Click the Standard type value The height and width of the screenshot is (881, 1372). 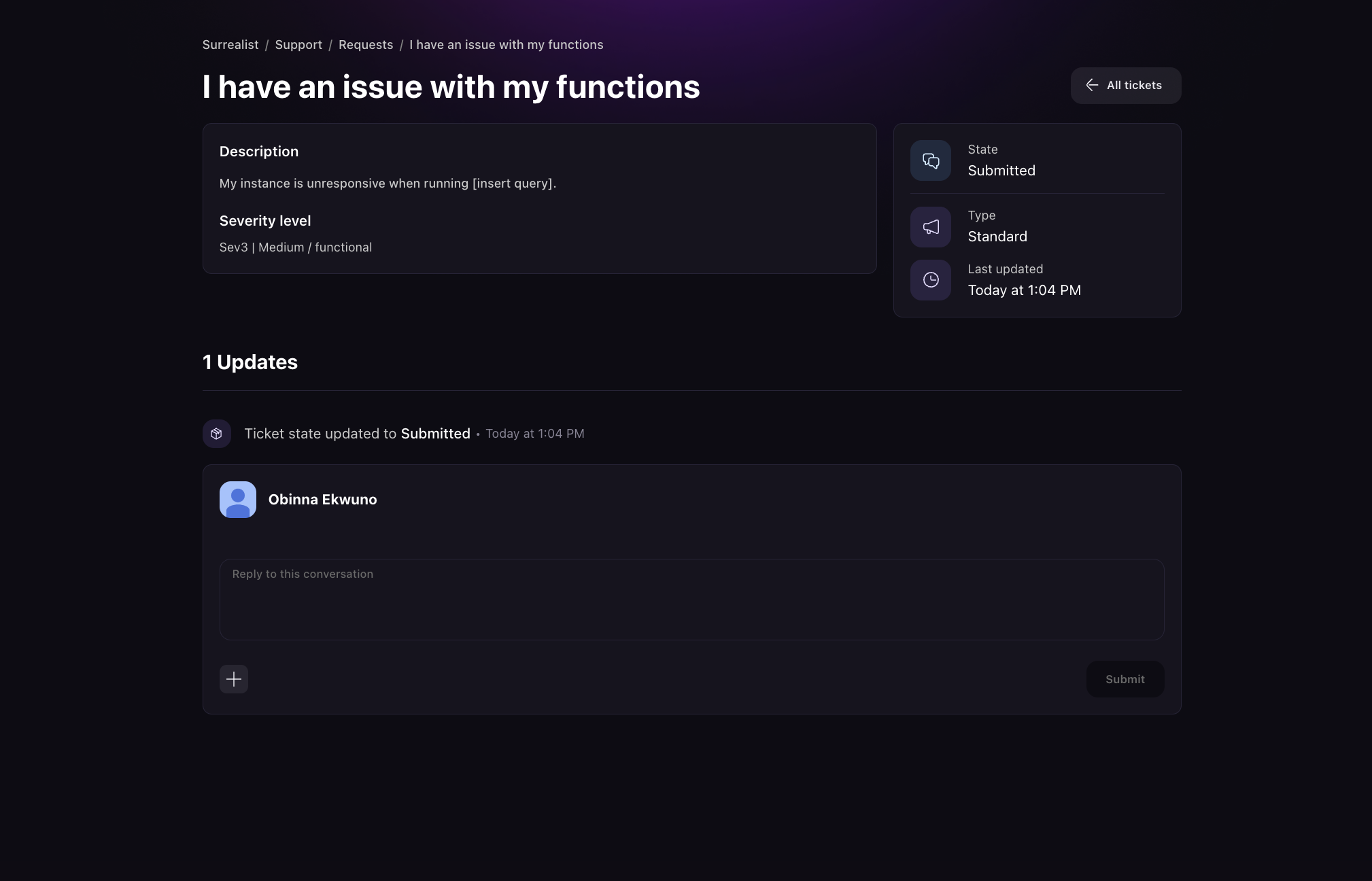(x=997, y=237)
